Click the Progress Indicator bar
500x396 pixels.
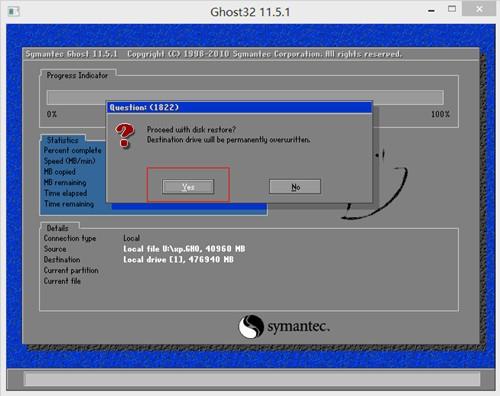point(245,97)
